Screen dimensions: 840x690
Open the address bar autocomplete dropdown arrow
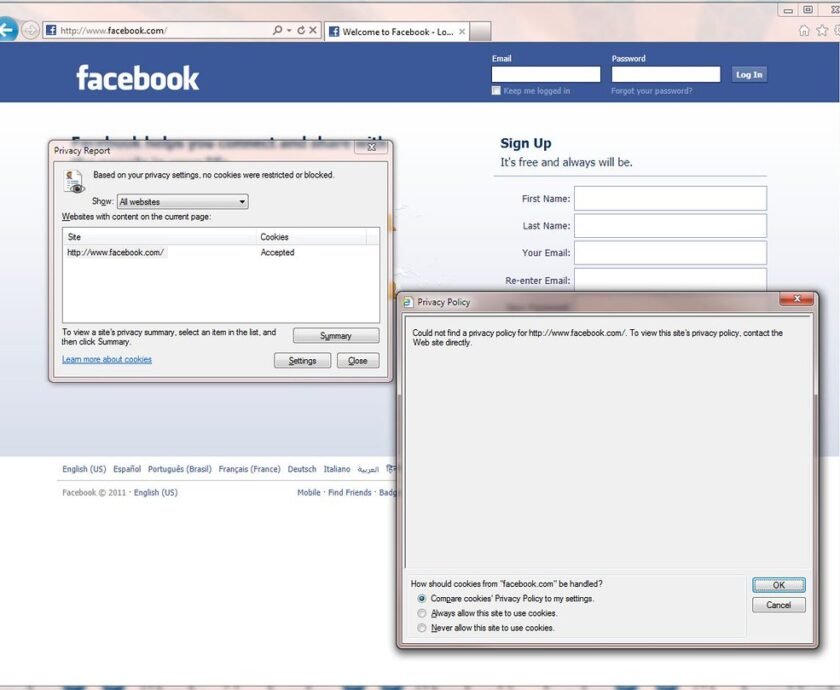[x=289, y=30]
